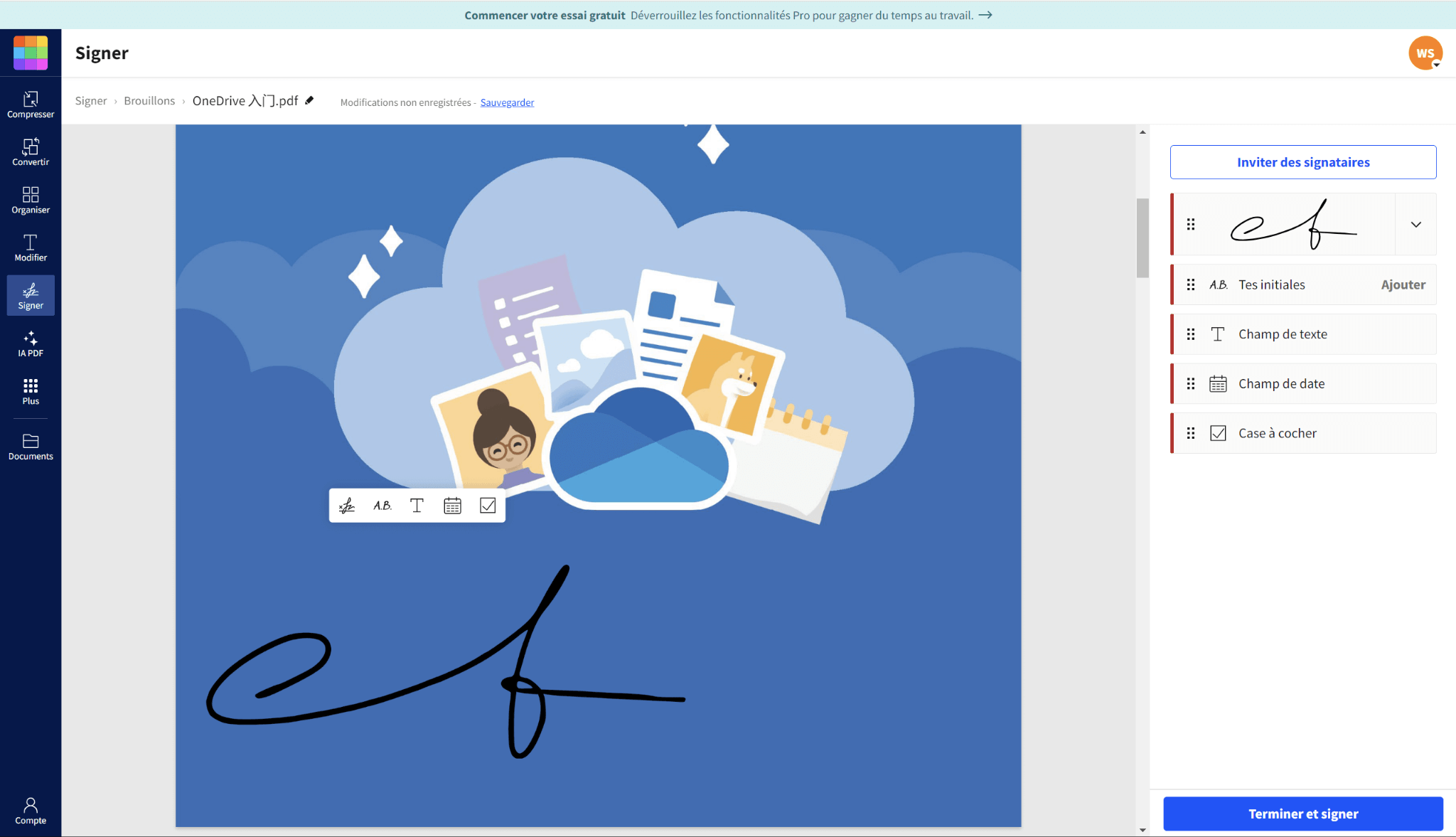The image size is (1456, 837).
Task: Go to the Brouillons breadcrumb
Action: tap(149, 101)
